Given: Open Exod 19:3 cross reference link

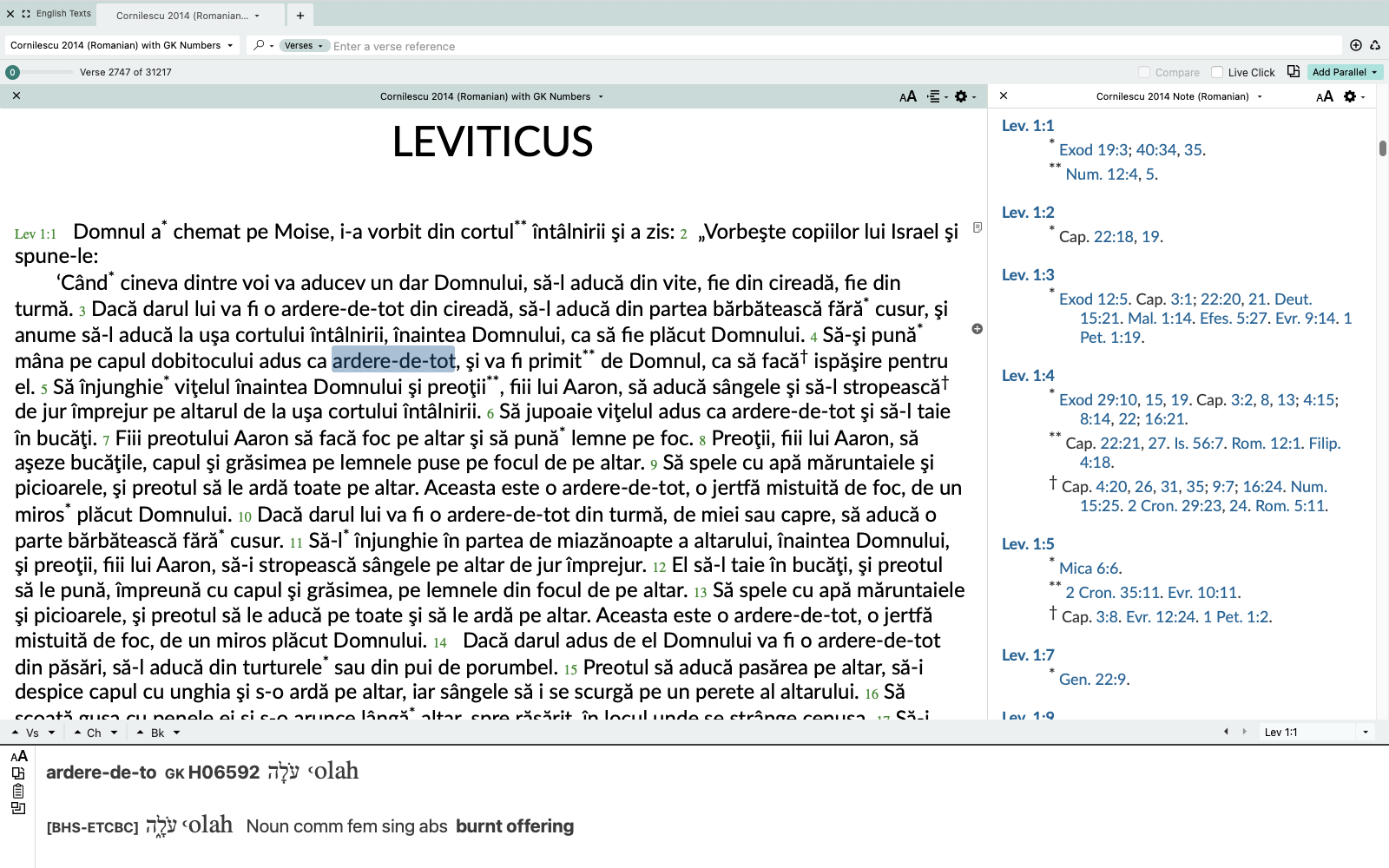Looking at the screenshot, I should point(1093,150).
